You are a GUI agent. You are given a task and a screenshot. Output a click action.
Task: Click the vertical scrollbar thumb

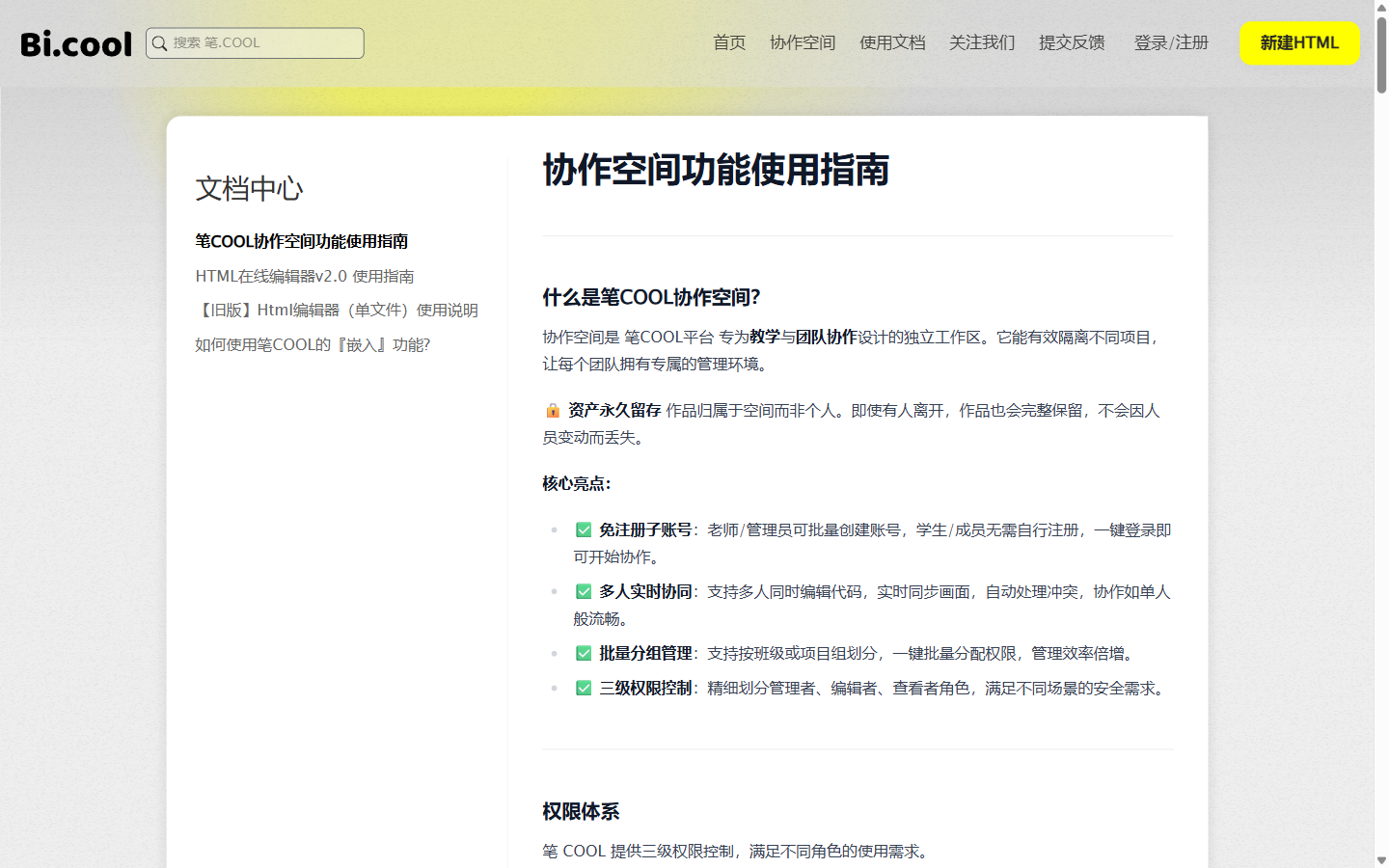[1381, 54]
